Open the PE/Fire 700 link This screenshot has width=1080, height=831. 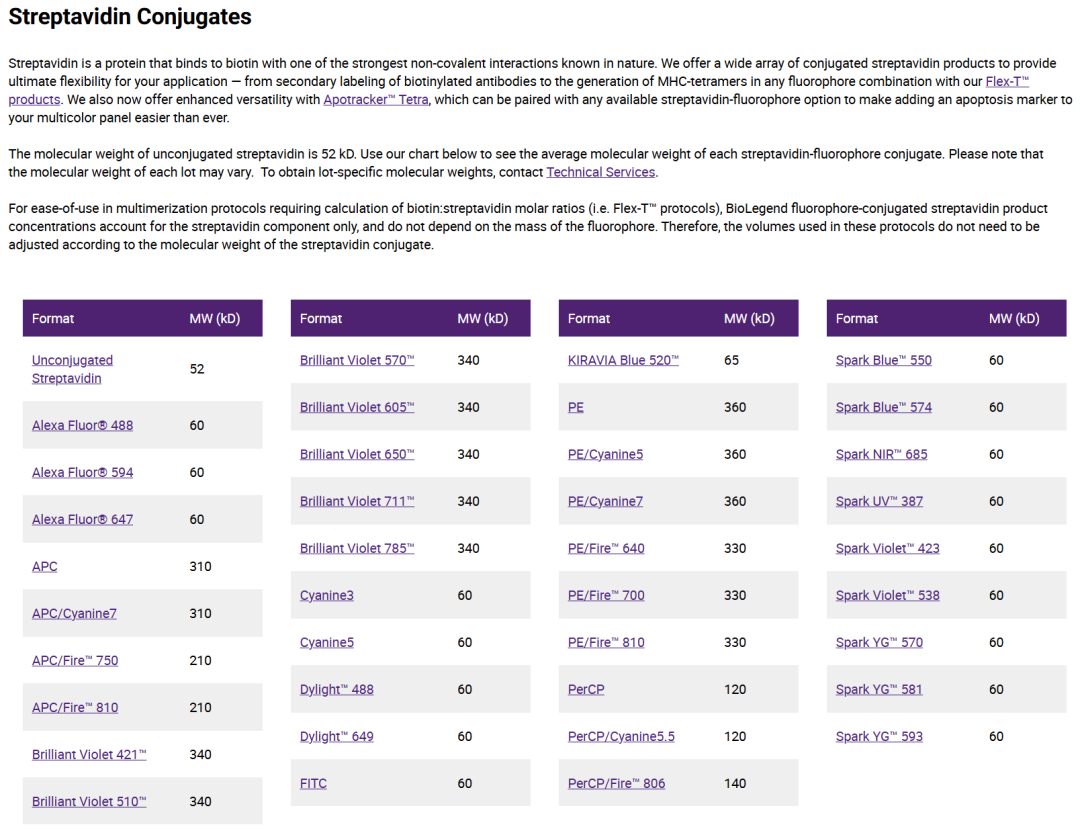click(606, 595)
